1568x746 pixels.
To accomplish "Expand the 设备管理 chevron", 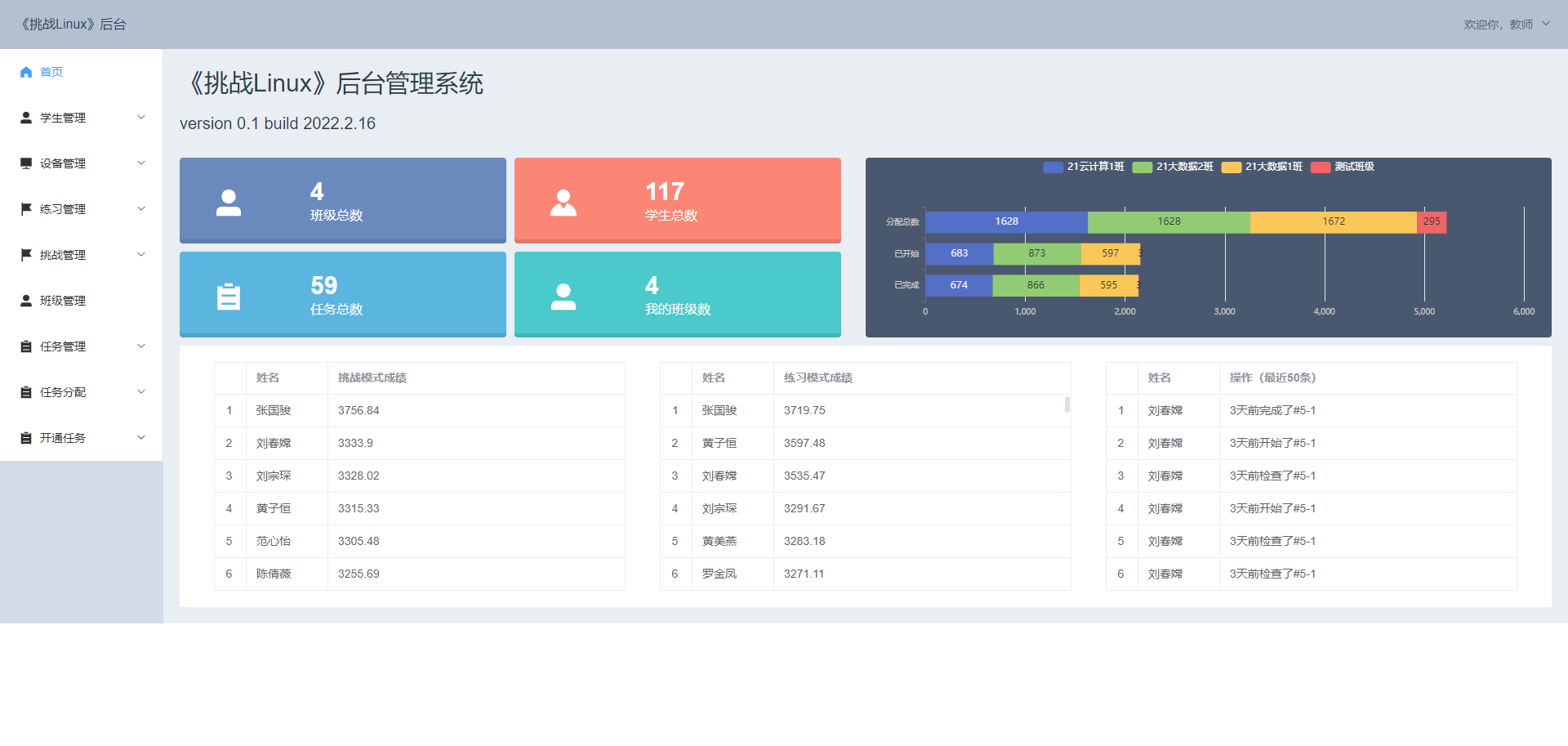I will (x=141, y=163).
